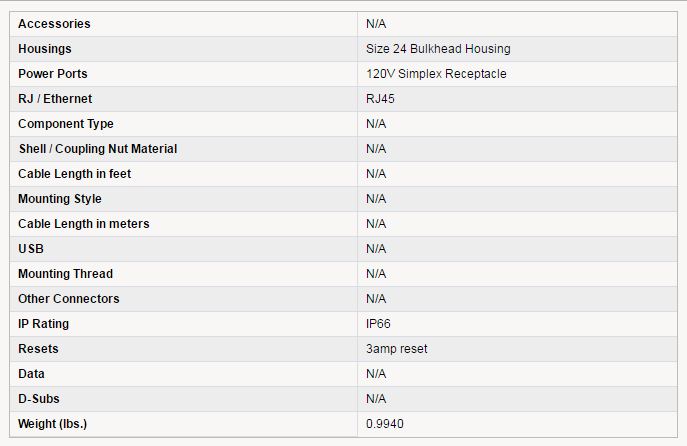This screenshot has width=687, height=446.
Task: Click Size 24 Bulkhead Housing value
Action: coord(438,49)
